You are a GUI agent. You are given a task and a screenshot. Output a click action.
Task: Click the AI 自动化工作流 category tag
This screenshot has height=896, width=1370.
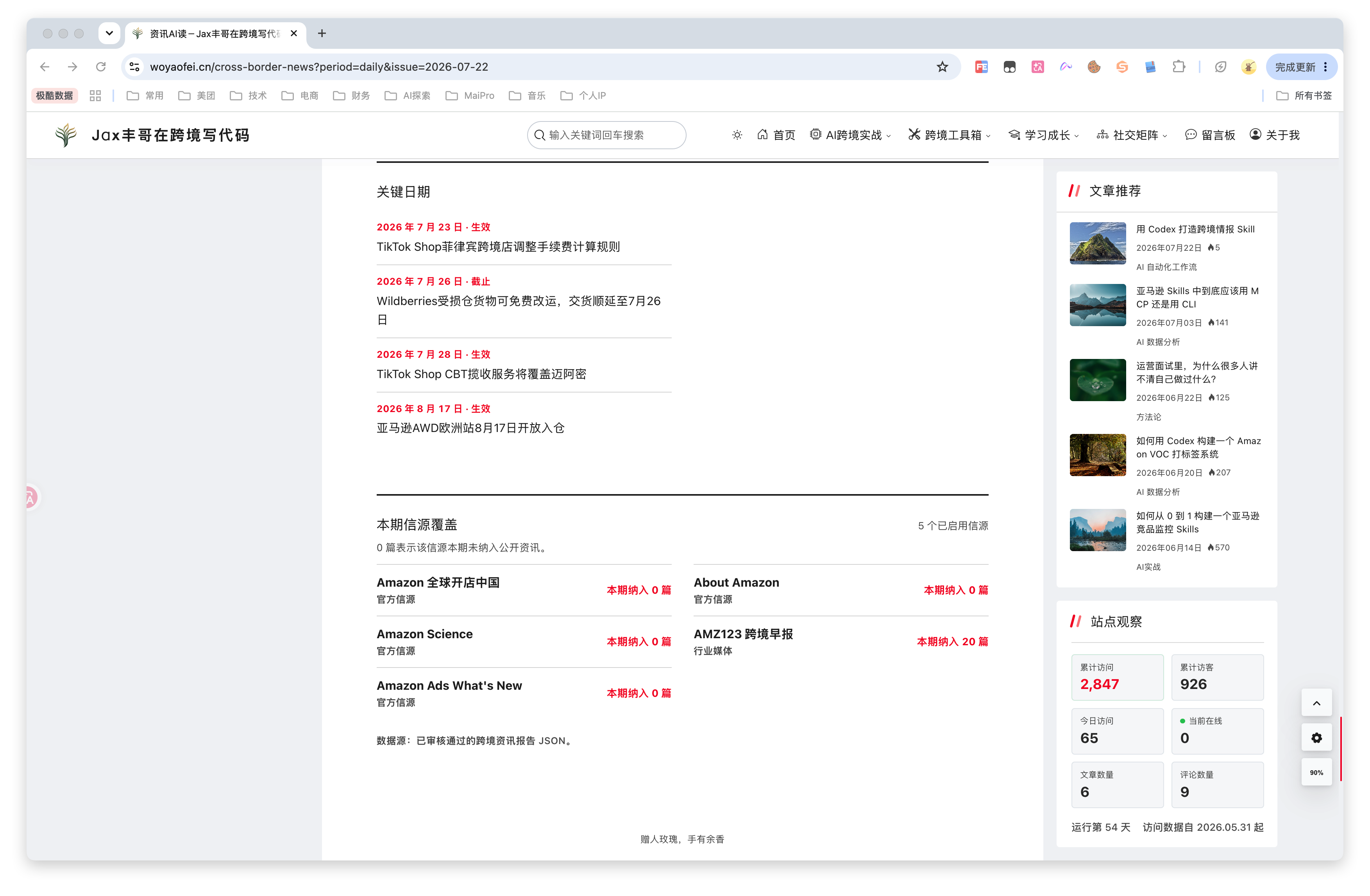click(1166, 267)
